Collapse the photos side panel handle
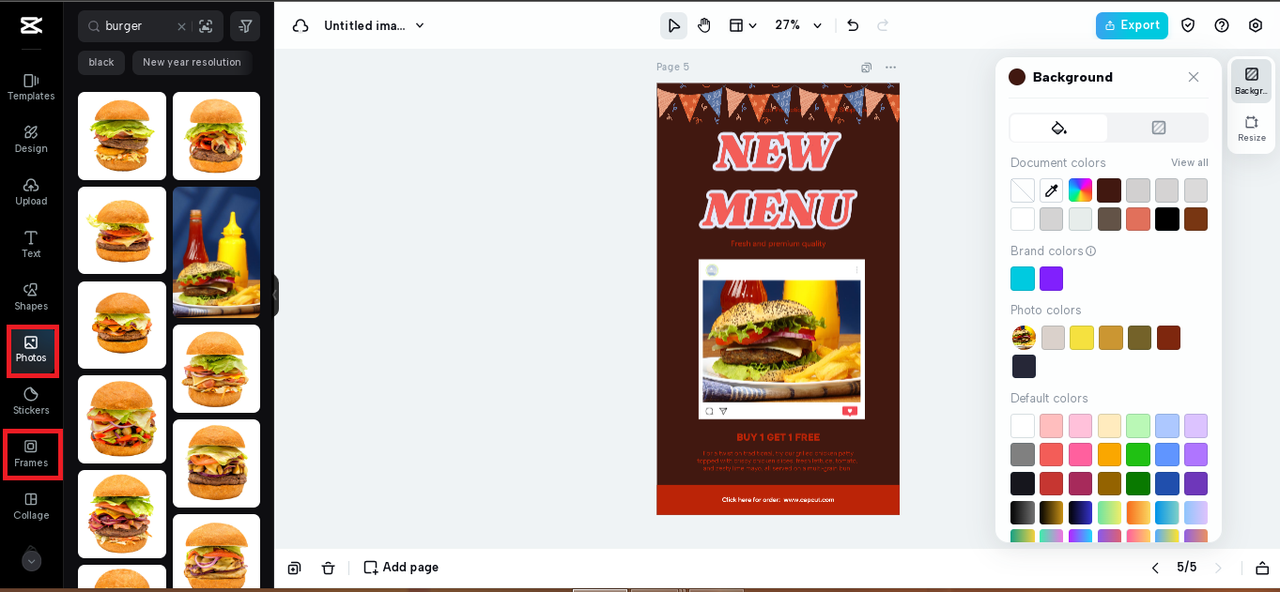Screen dimensions: 1280x592 pos(274,296)
